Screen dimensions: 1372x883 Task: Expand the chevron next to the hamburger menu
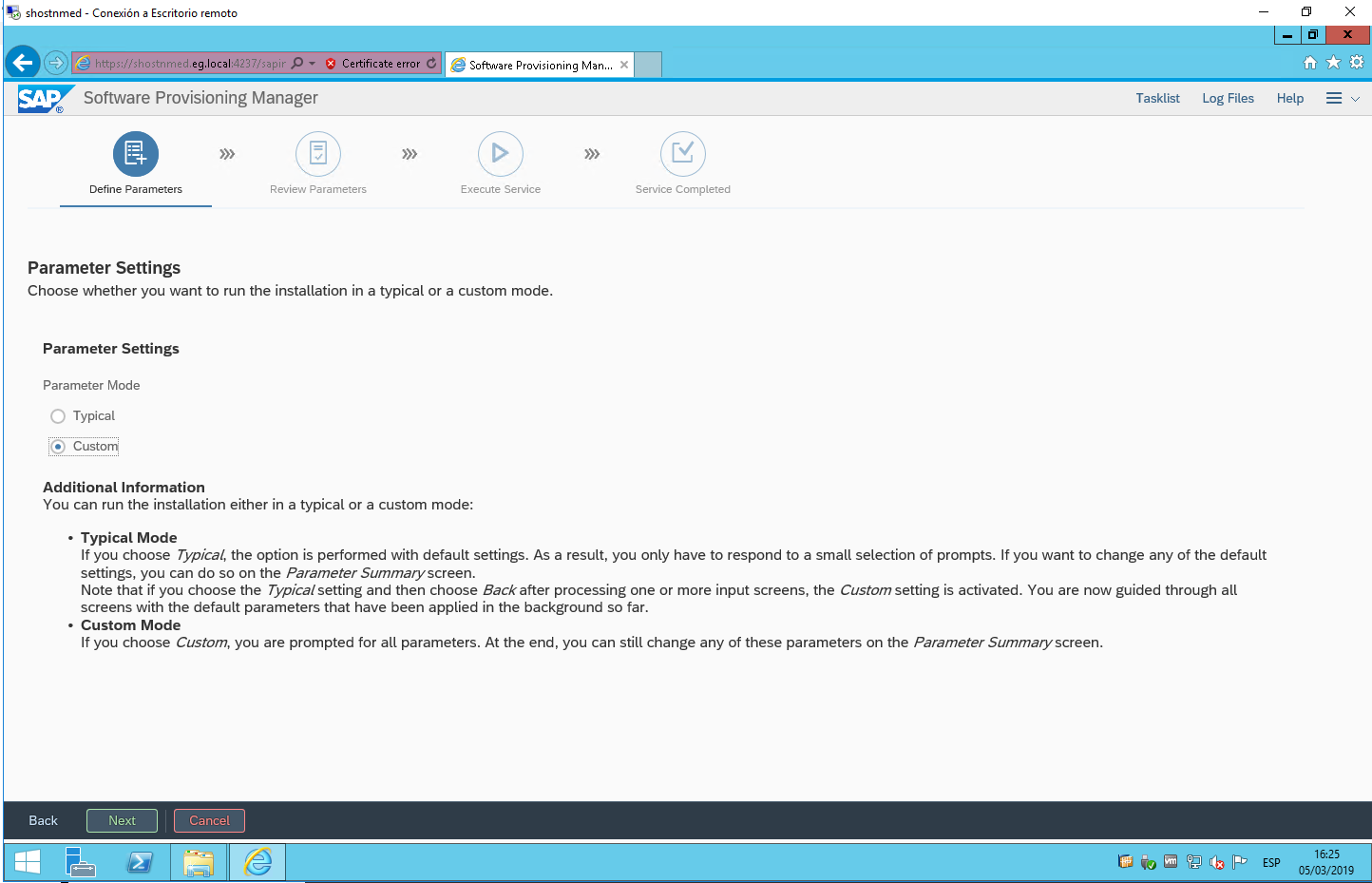pos(1356,99)
